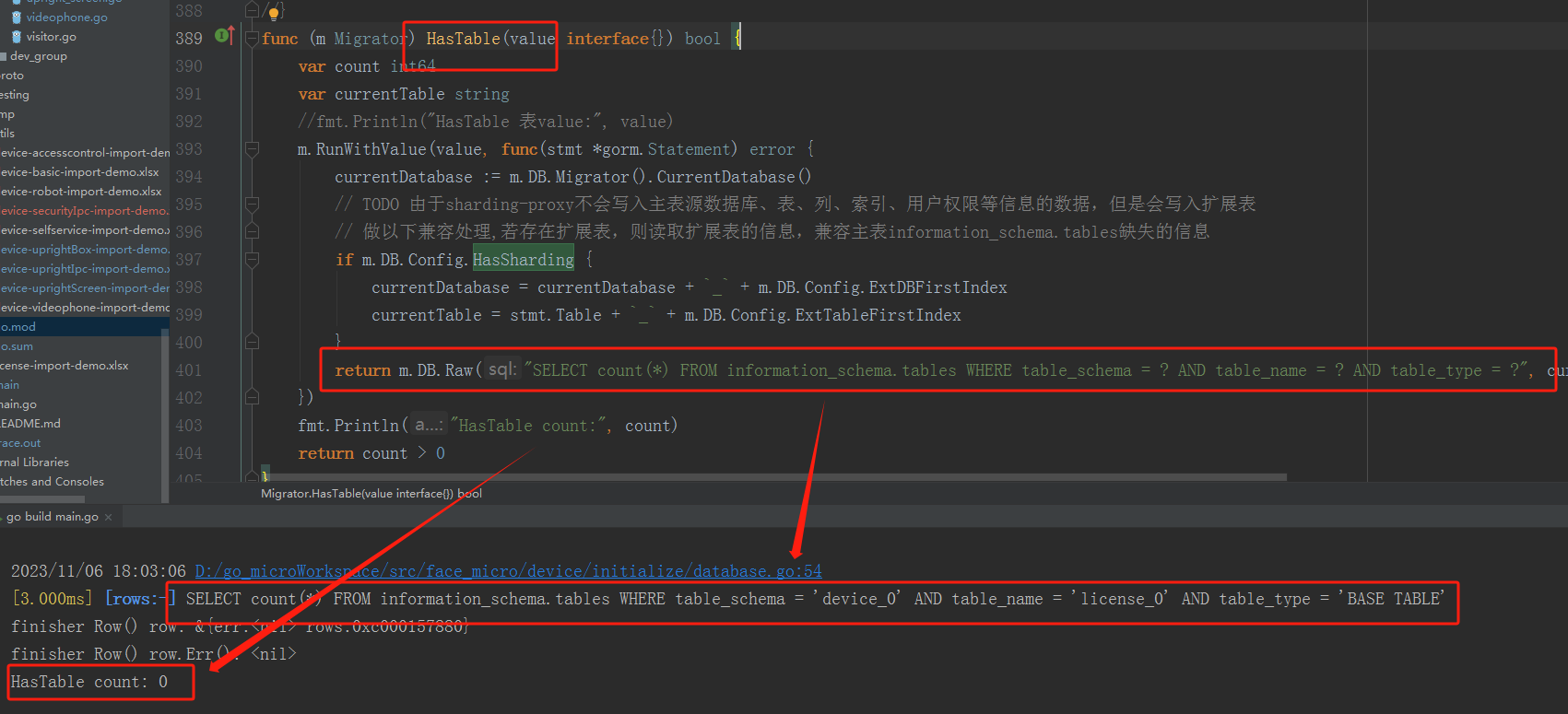Switch to the 'go build main.go' run tab
This screenshot has height=714, width=1568.
tap(53, 517)
